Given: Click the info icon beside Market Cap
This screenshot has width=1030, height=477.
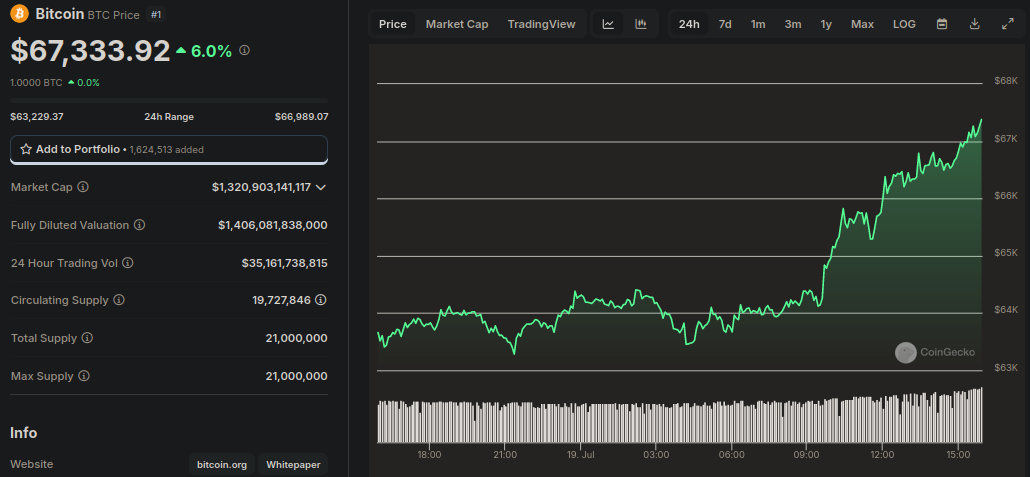Looking at the screenshot, I should pos(83,187).
